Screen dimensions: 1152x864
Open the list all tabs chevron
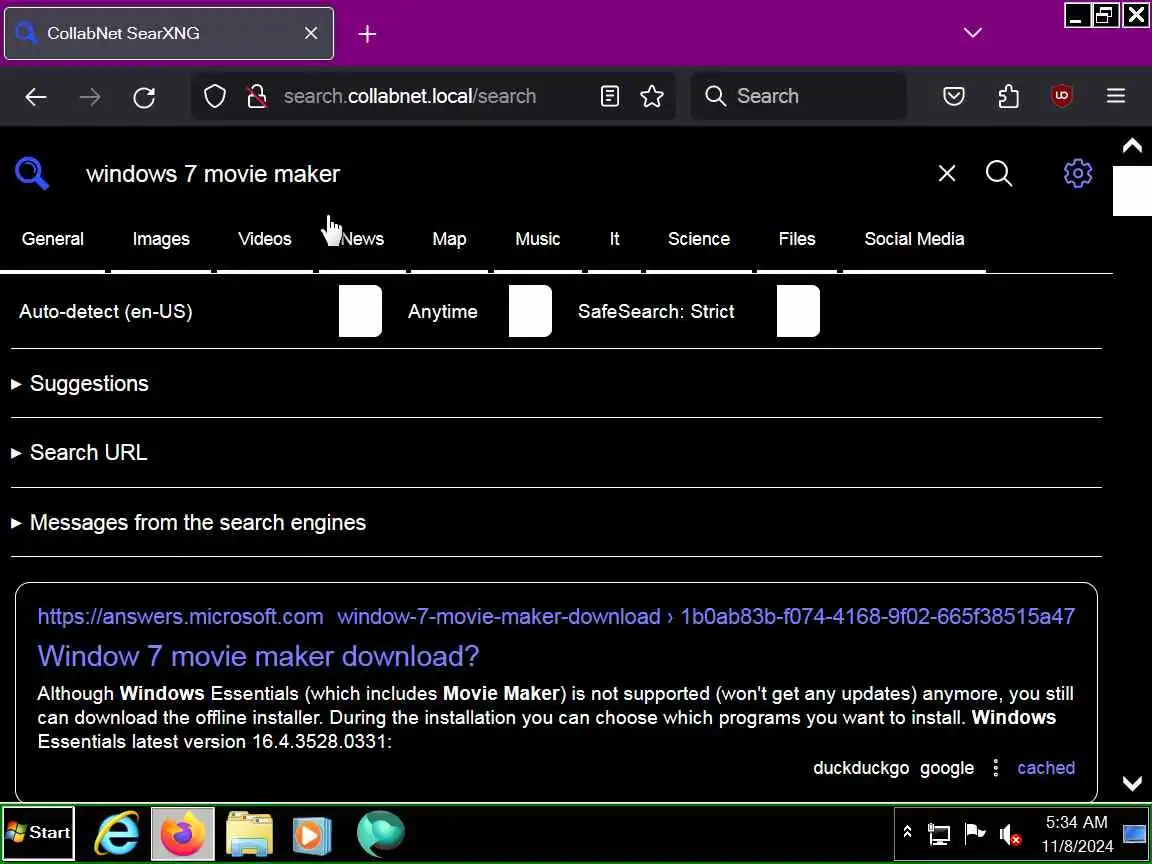[x=972, y=33]
